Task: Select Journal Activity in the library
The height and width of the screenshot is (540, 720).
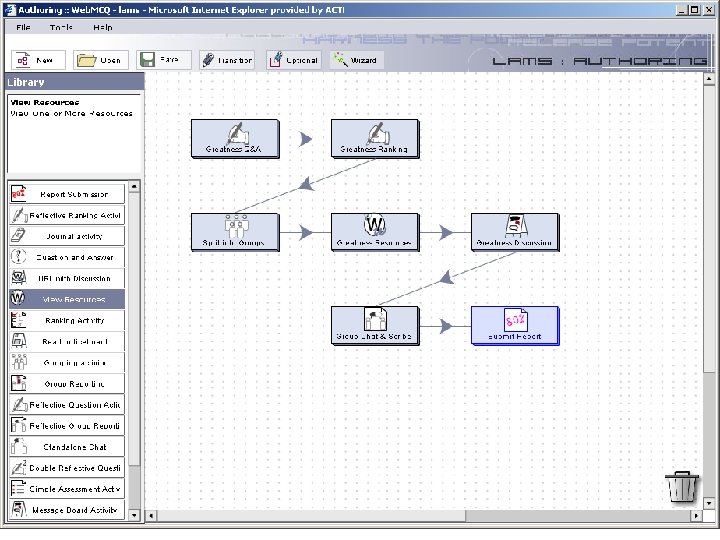Action: pos(67,236)
